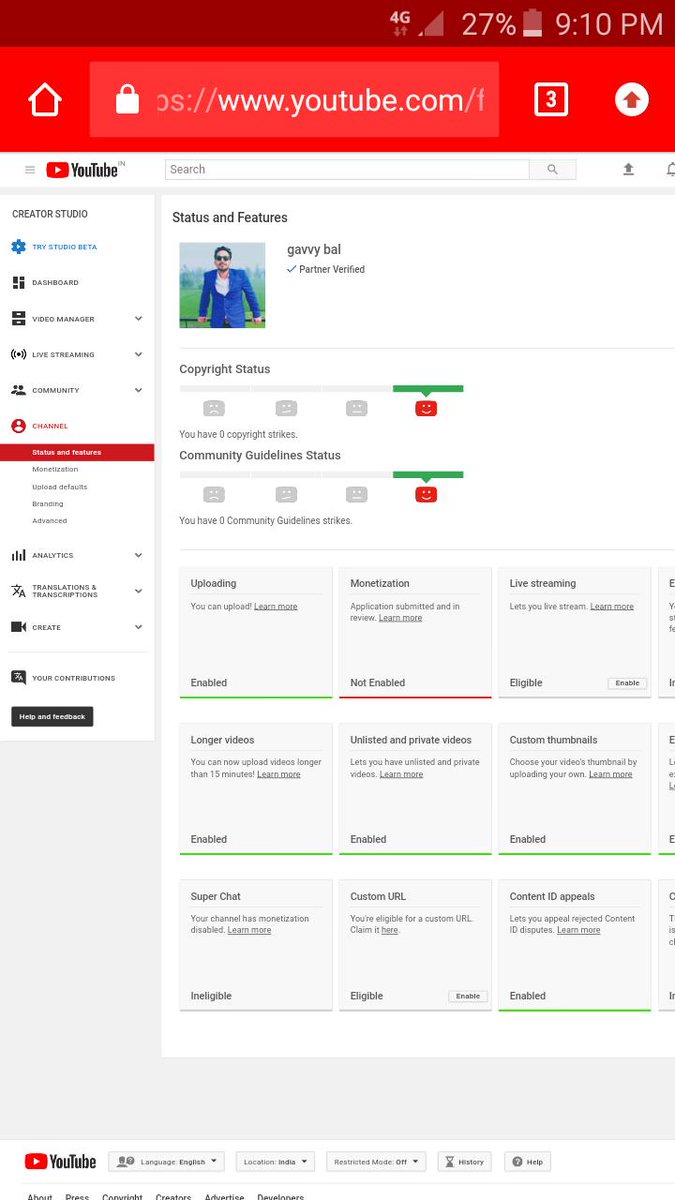This screenshot has height=1200, width=675.
Task: Click the search magnifier button
Action: coord(553,170)
